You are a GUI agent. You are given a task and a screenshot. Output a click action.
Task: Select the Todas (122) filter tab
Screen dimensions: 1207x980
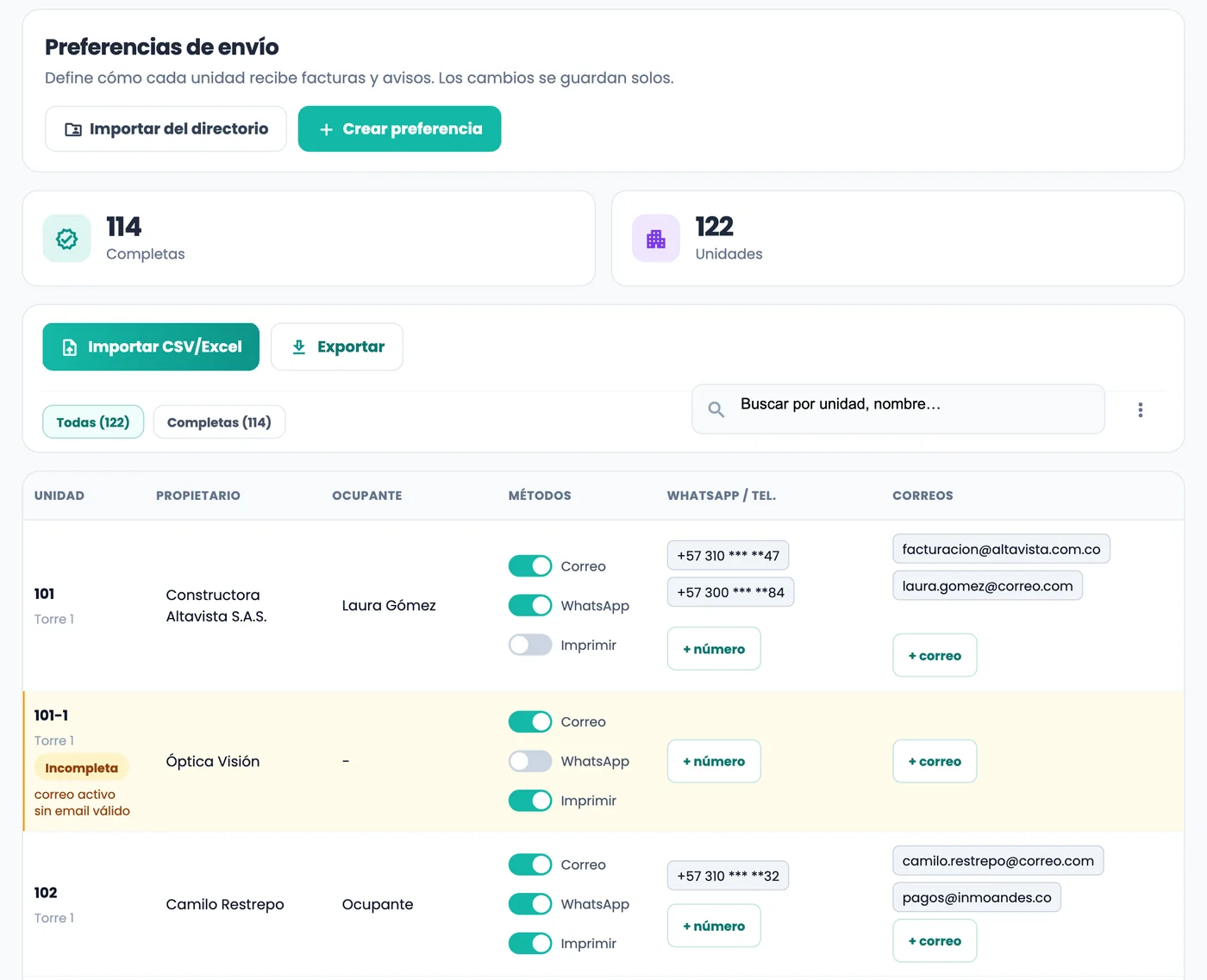[x=93, y=422]
